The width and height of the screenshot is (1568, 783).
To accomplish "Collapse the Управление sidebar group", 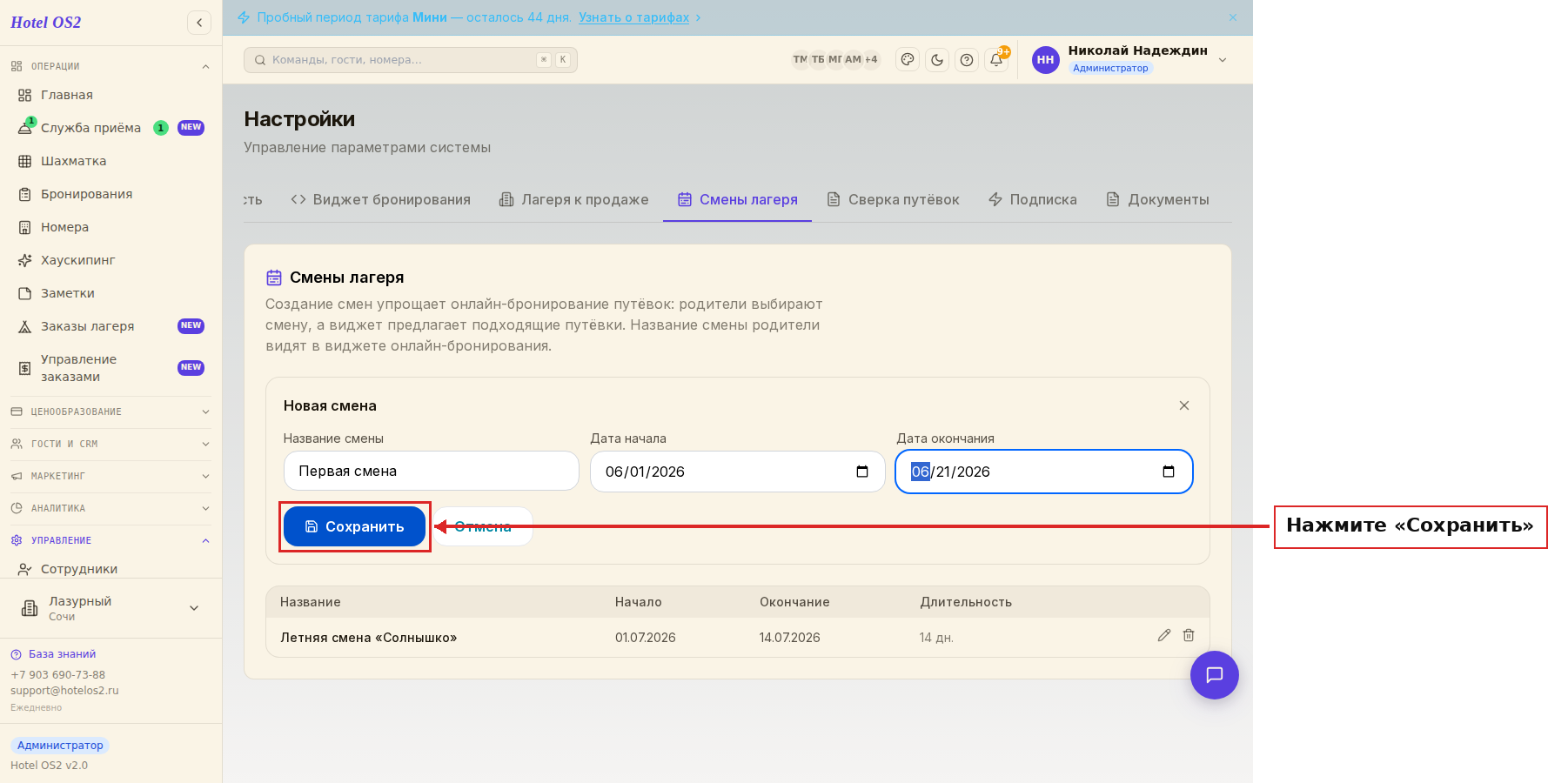I will (111, 540).
